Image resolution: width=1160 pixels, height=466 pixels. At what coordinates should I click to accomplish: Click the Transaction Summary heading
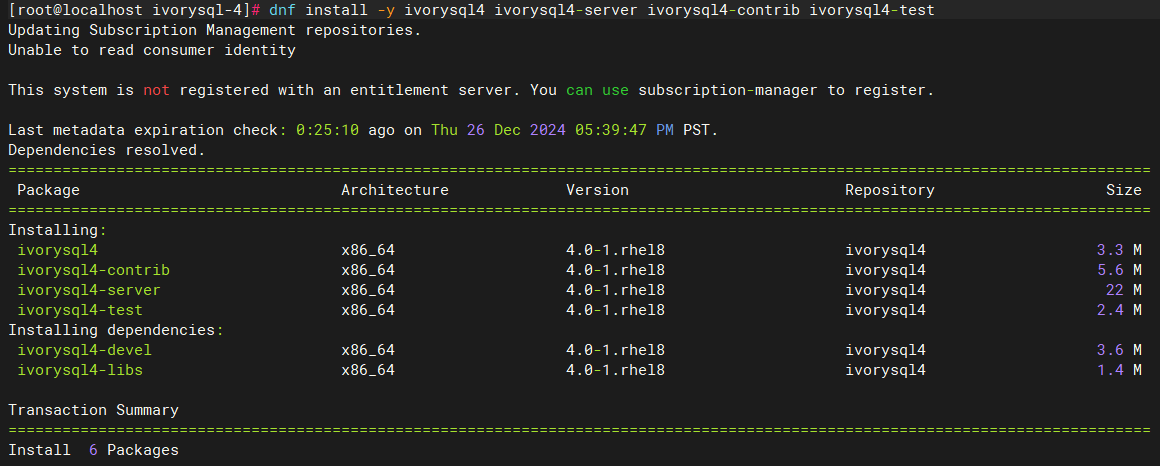(93, 410)
